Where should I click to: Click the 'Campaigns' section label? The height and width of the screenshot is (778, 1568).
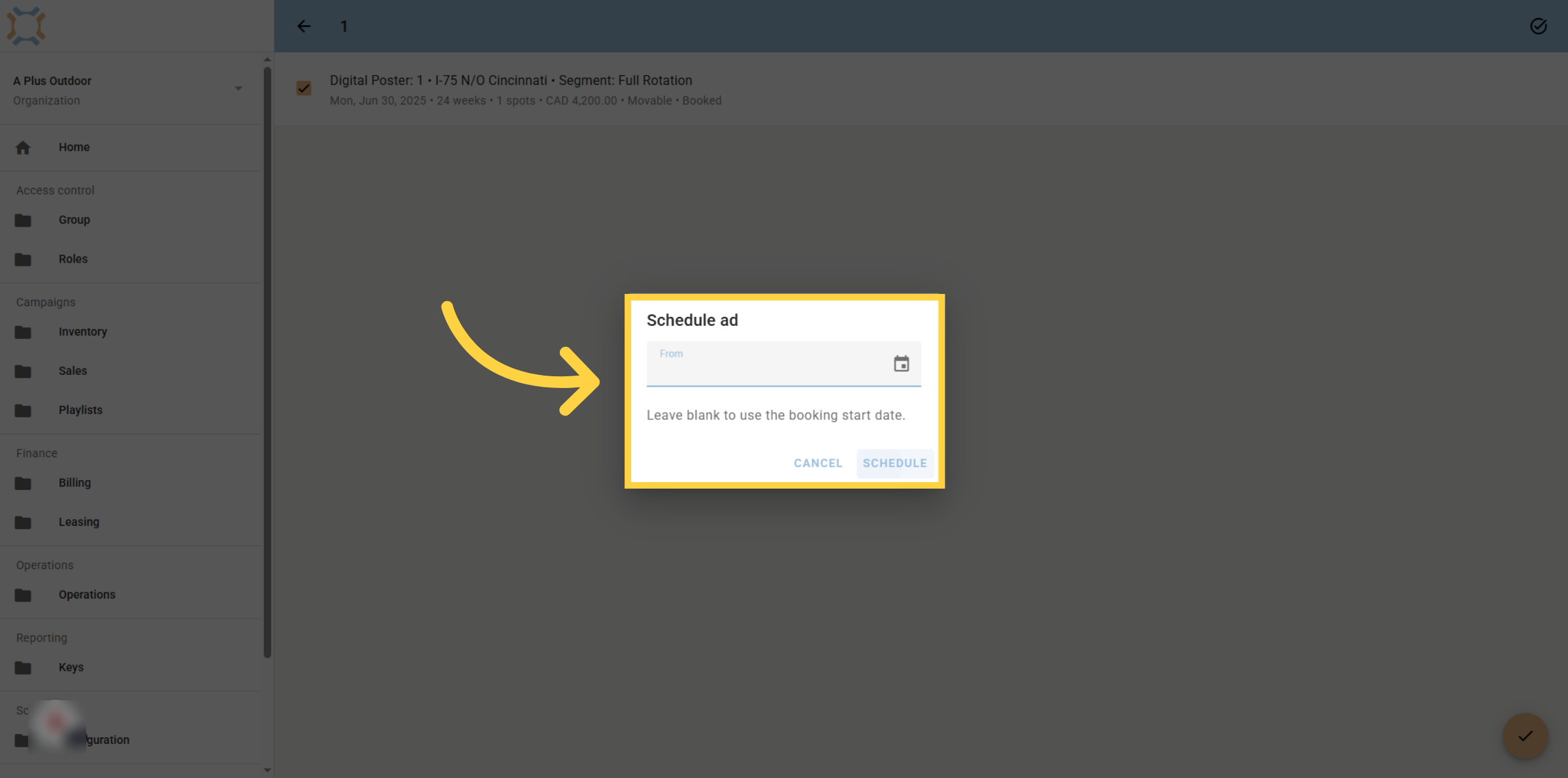tap(46, 302)
